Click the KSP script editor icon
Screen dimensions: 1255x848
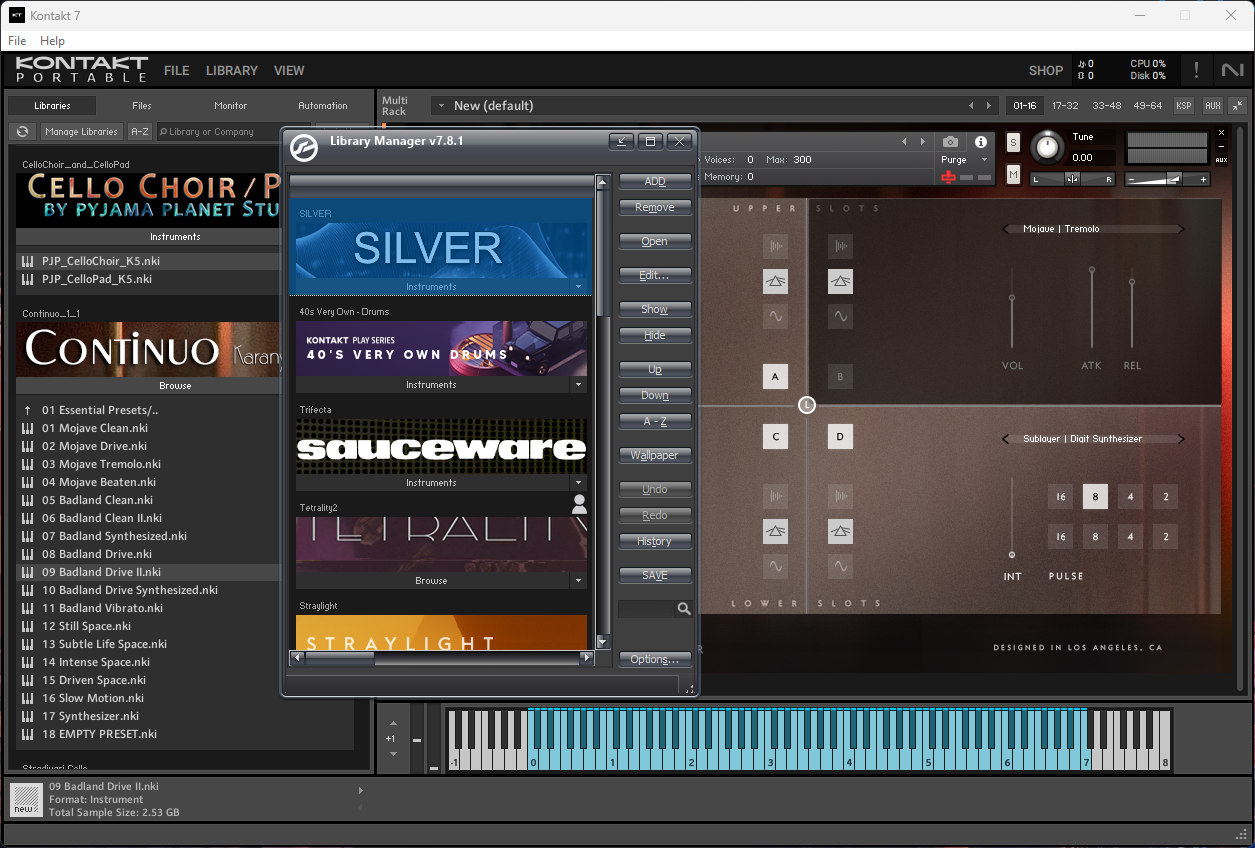tap(1184, 105)
